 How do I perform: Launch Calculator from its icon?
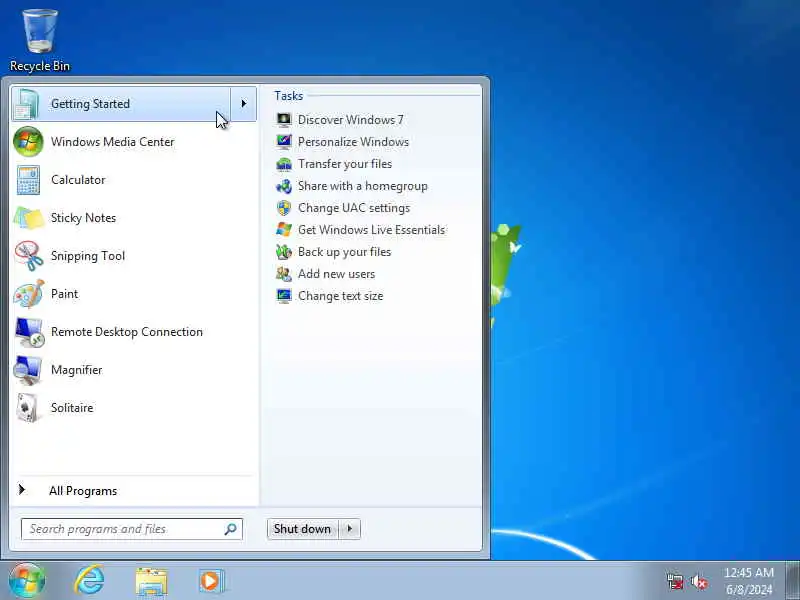tap(28, 180)
